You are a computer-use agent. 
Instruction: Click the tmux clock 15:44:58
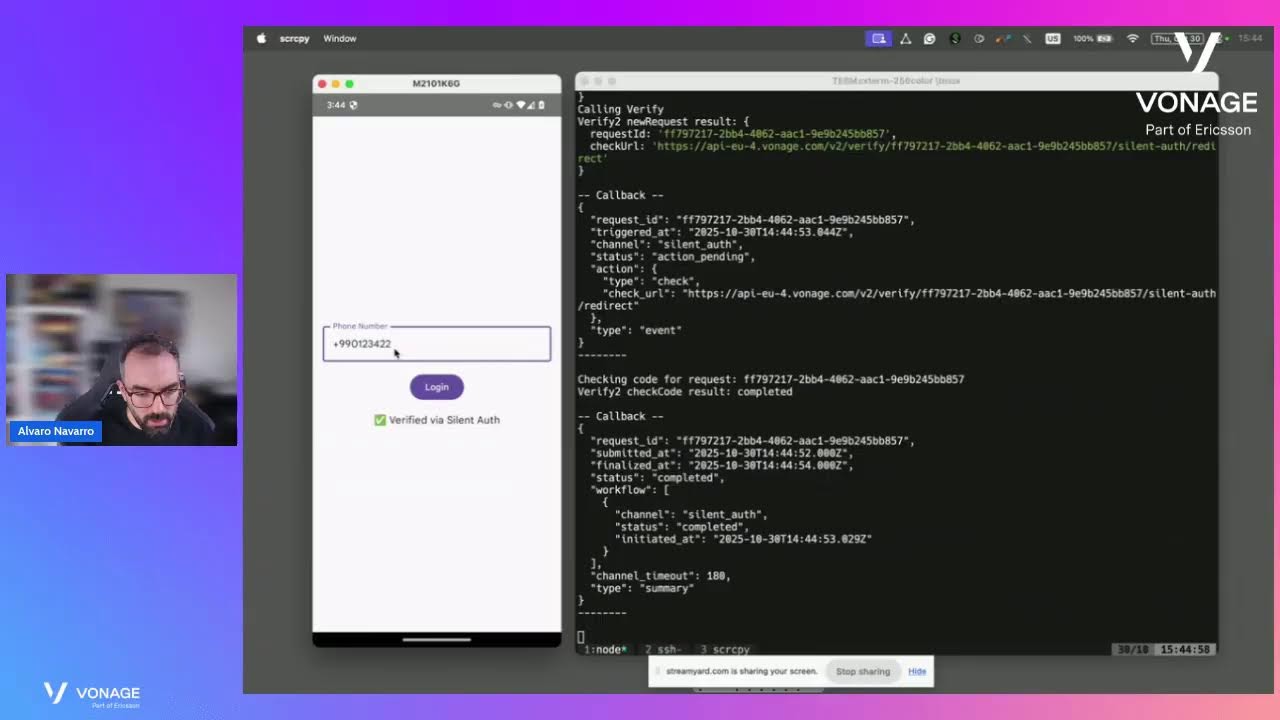click(x=1186, y=650)
